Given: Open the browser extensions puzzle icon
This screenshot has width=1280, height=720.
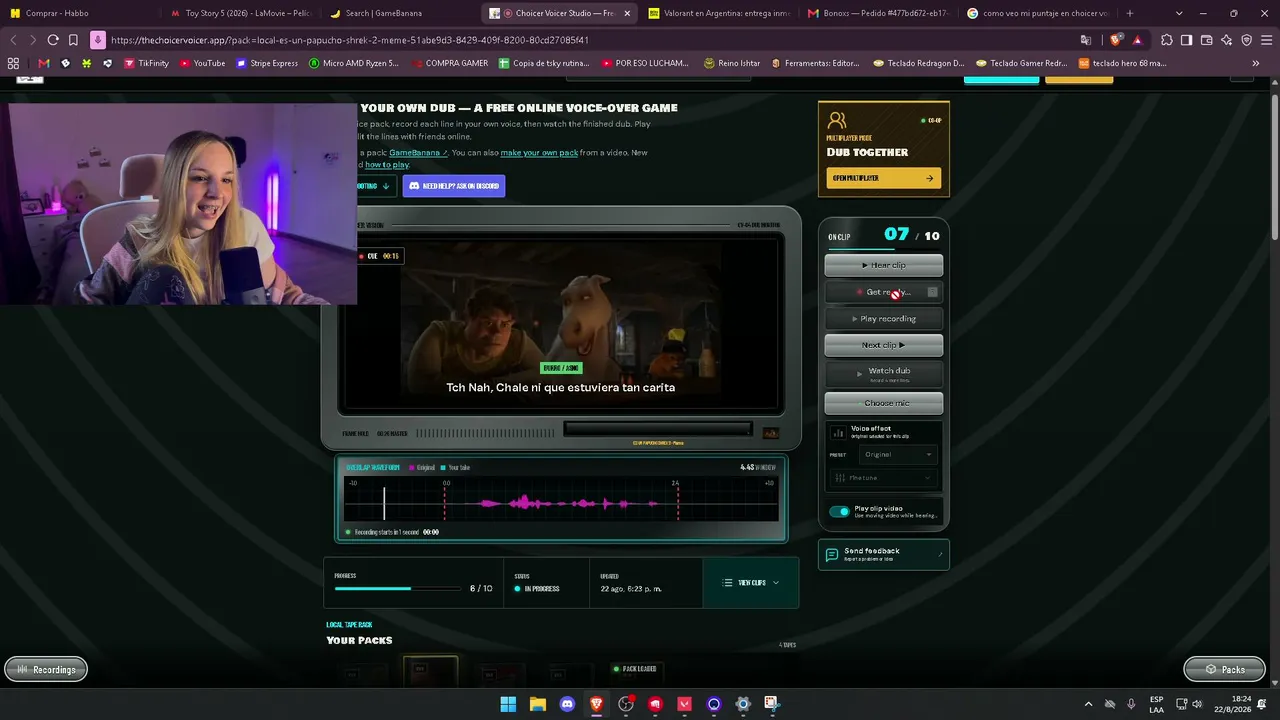Looking at the screenshot, I should click(x=1167, y=40).
